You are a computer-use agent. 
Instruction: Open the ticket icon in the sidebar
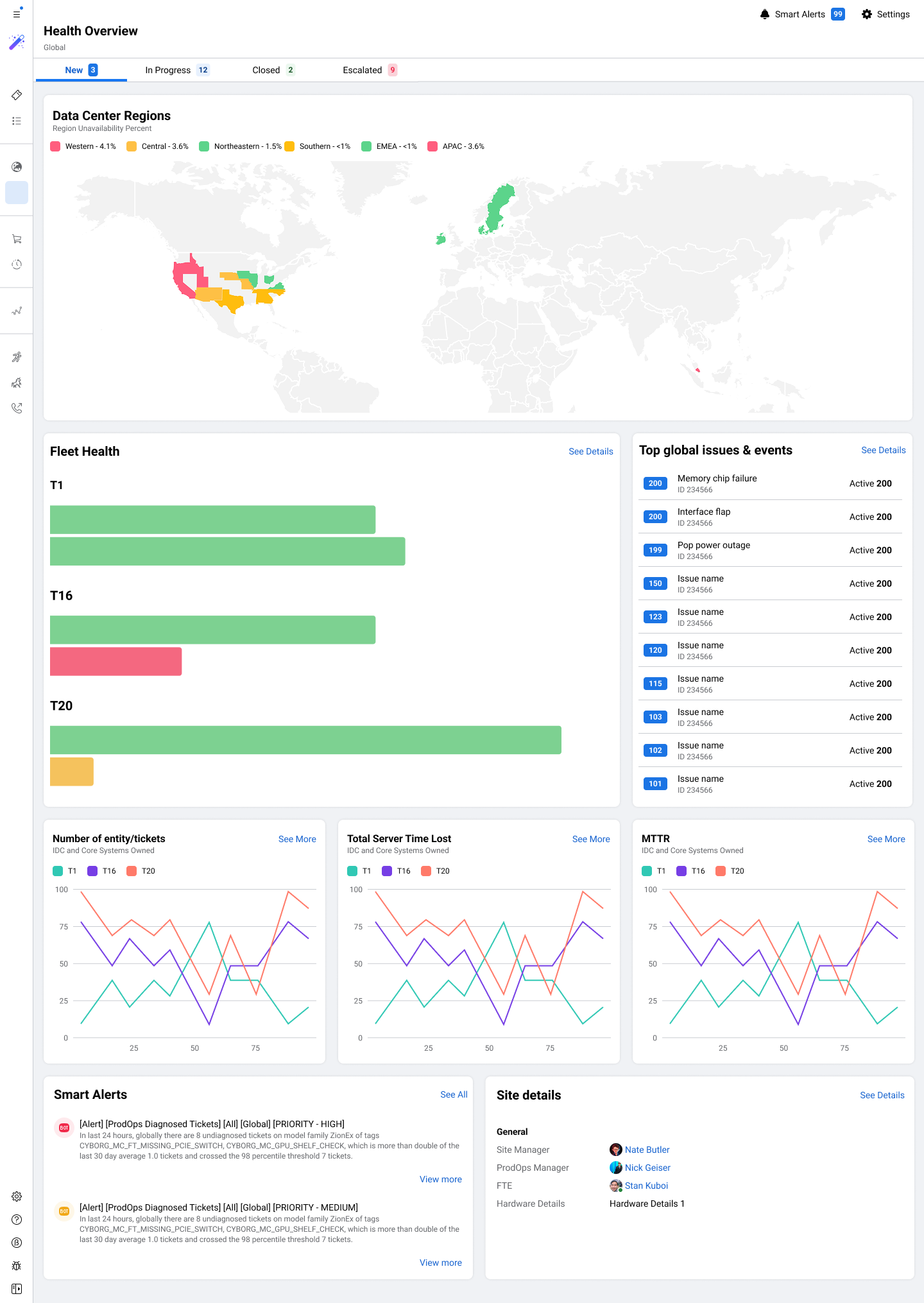[17, 95]
